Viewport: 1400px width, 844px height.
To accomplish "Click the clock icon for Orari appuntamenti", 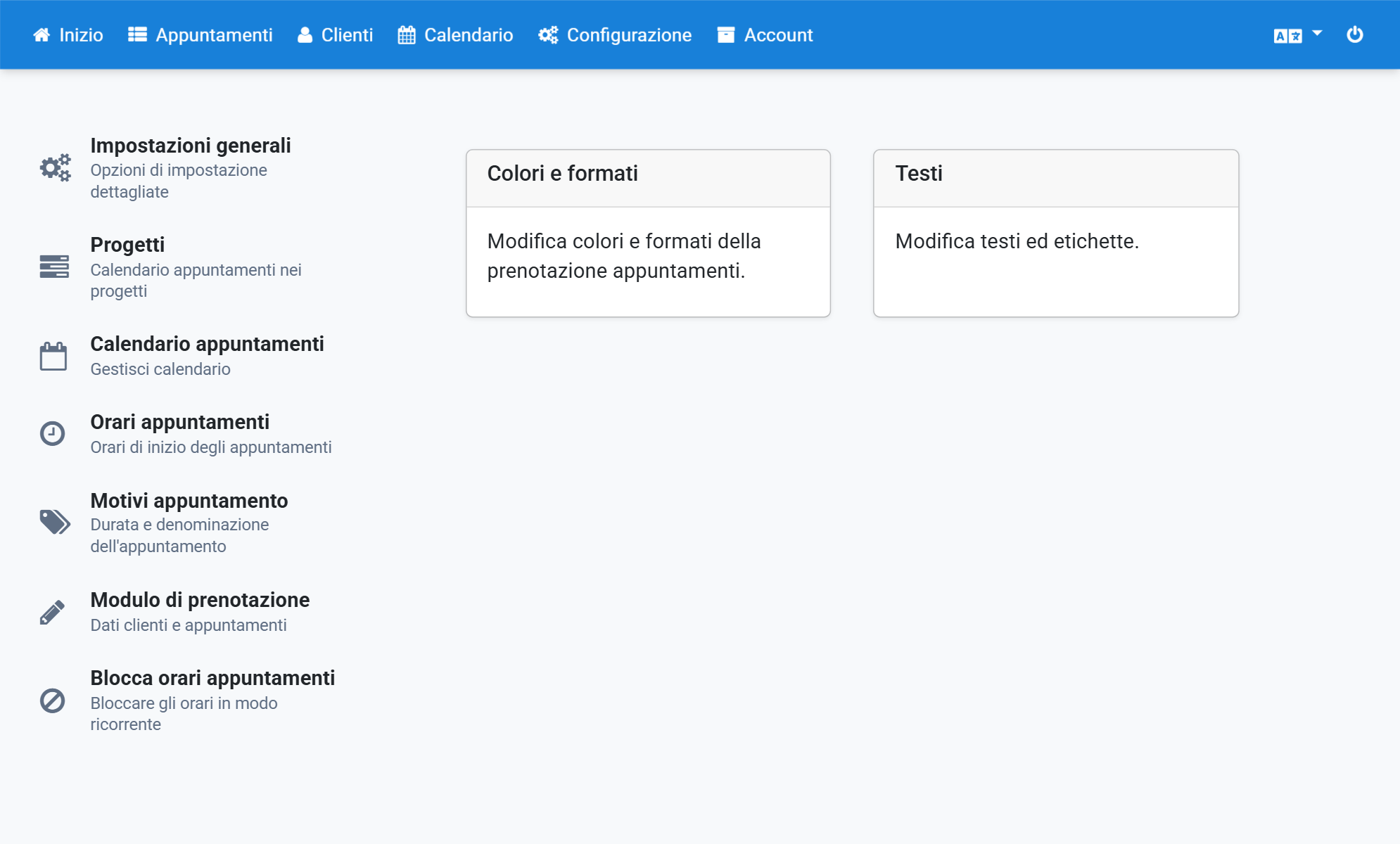I will click(53, 433).
